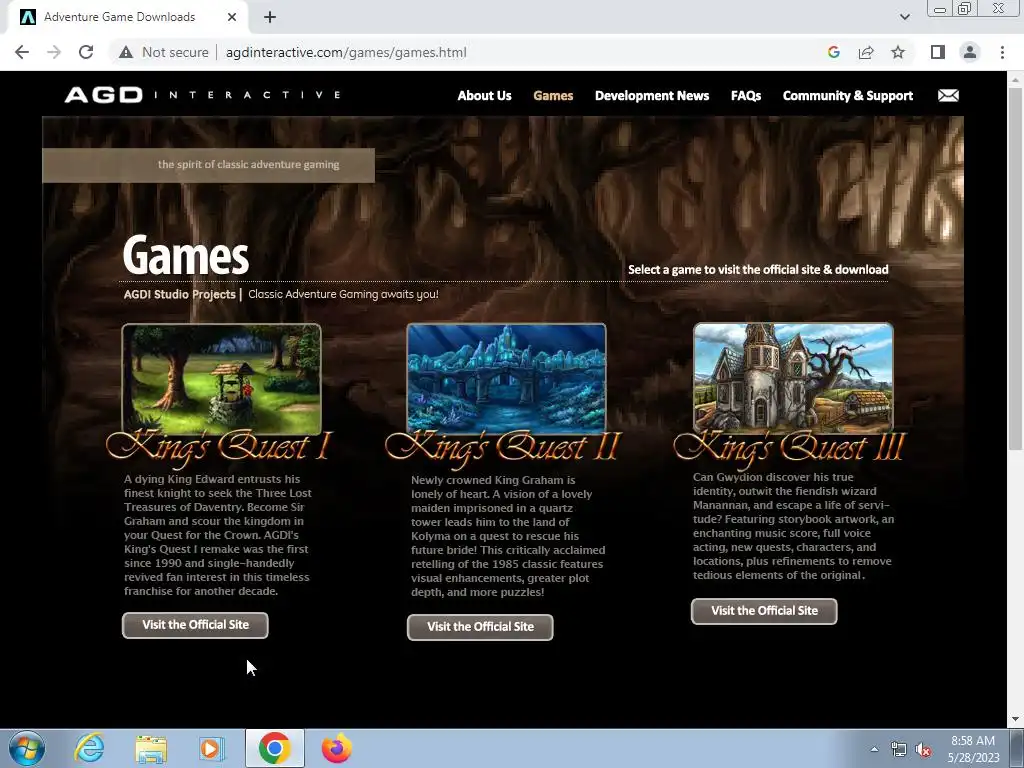
Task: Visit the Official Site for King's Quest III
Action: coord(764,611)
